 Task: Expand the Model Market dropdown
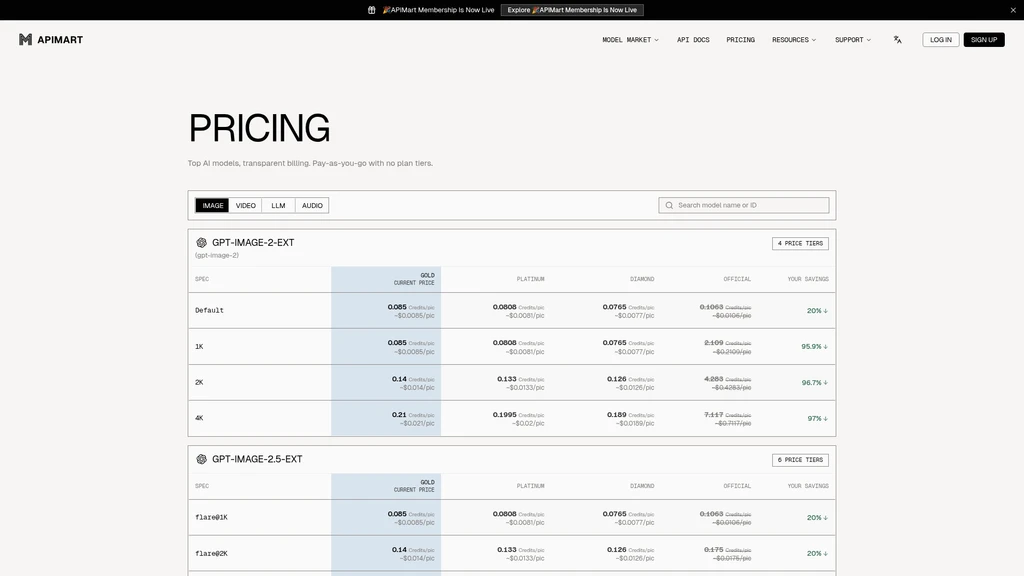click(630, 40)
